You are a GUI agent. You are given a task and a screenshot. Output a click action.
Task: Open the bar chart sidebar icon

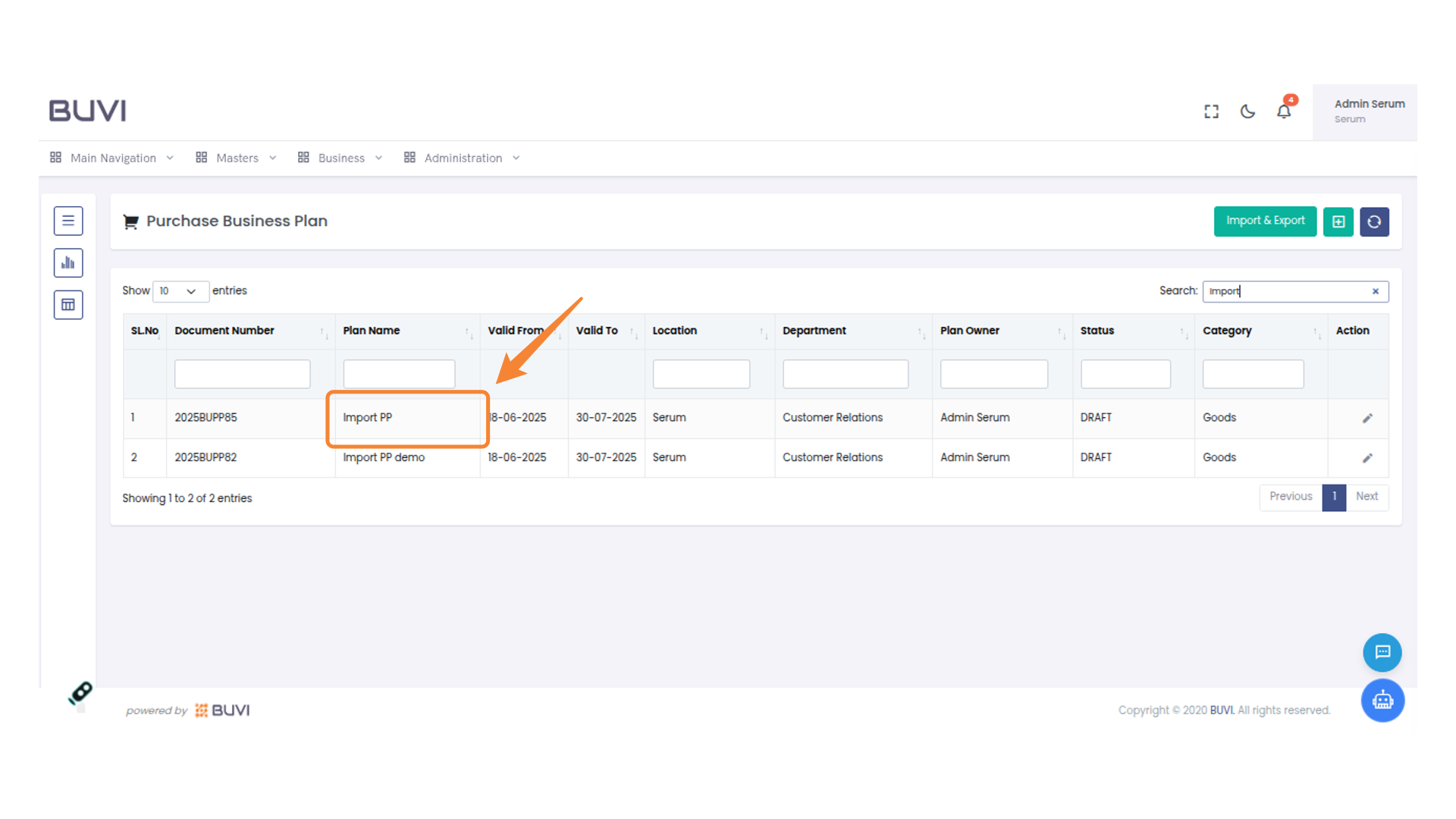pyautogui.click(x=68, y=263)
